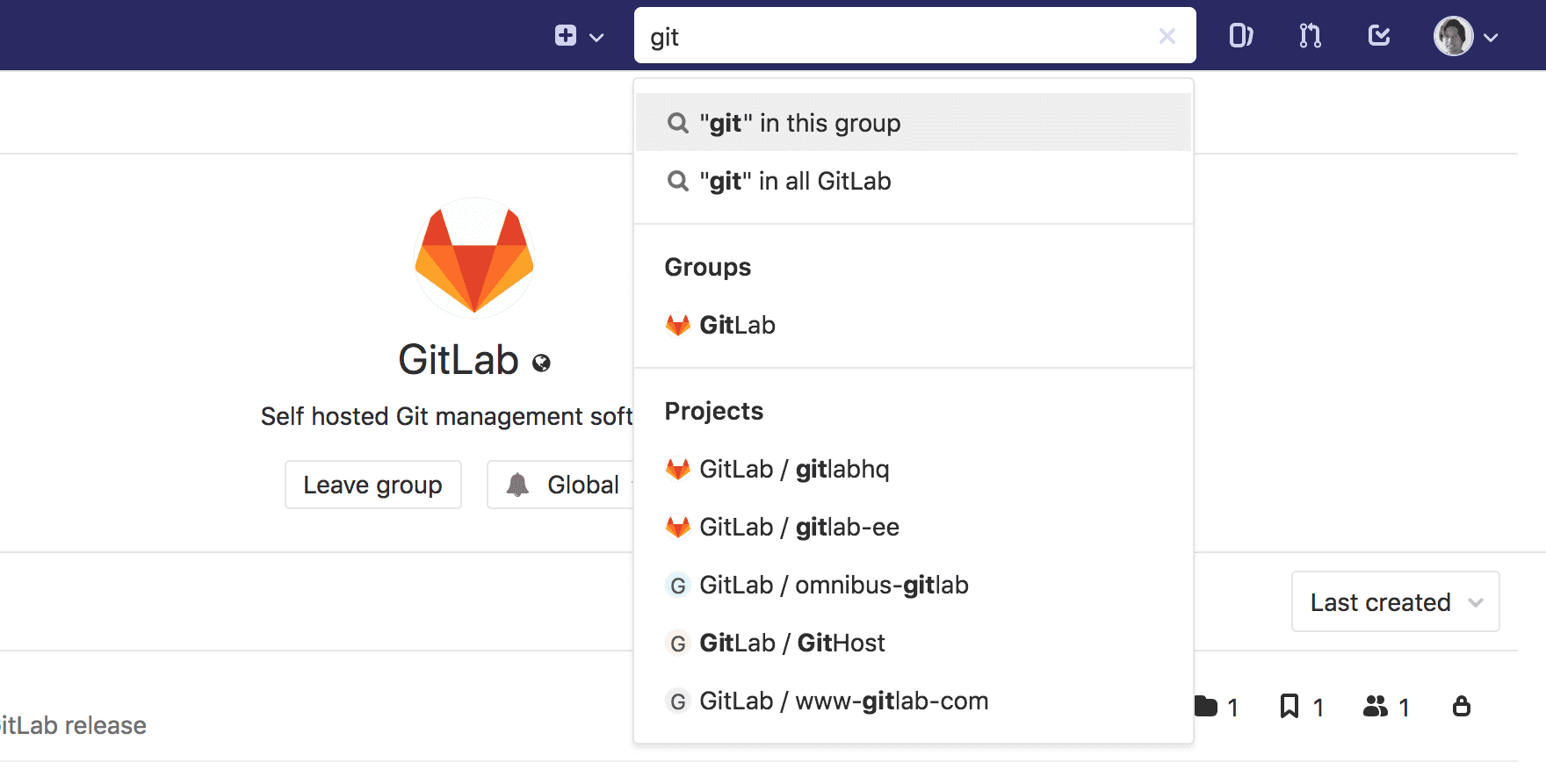Click the large GitLab group avatar

474,257
